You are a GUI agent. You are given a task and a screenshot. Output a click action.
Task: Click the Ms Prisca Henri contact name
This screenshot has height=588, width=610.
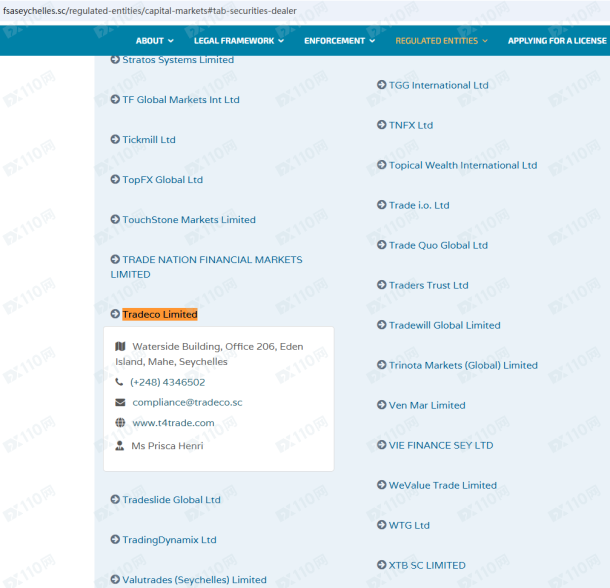167,446
